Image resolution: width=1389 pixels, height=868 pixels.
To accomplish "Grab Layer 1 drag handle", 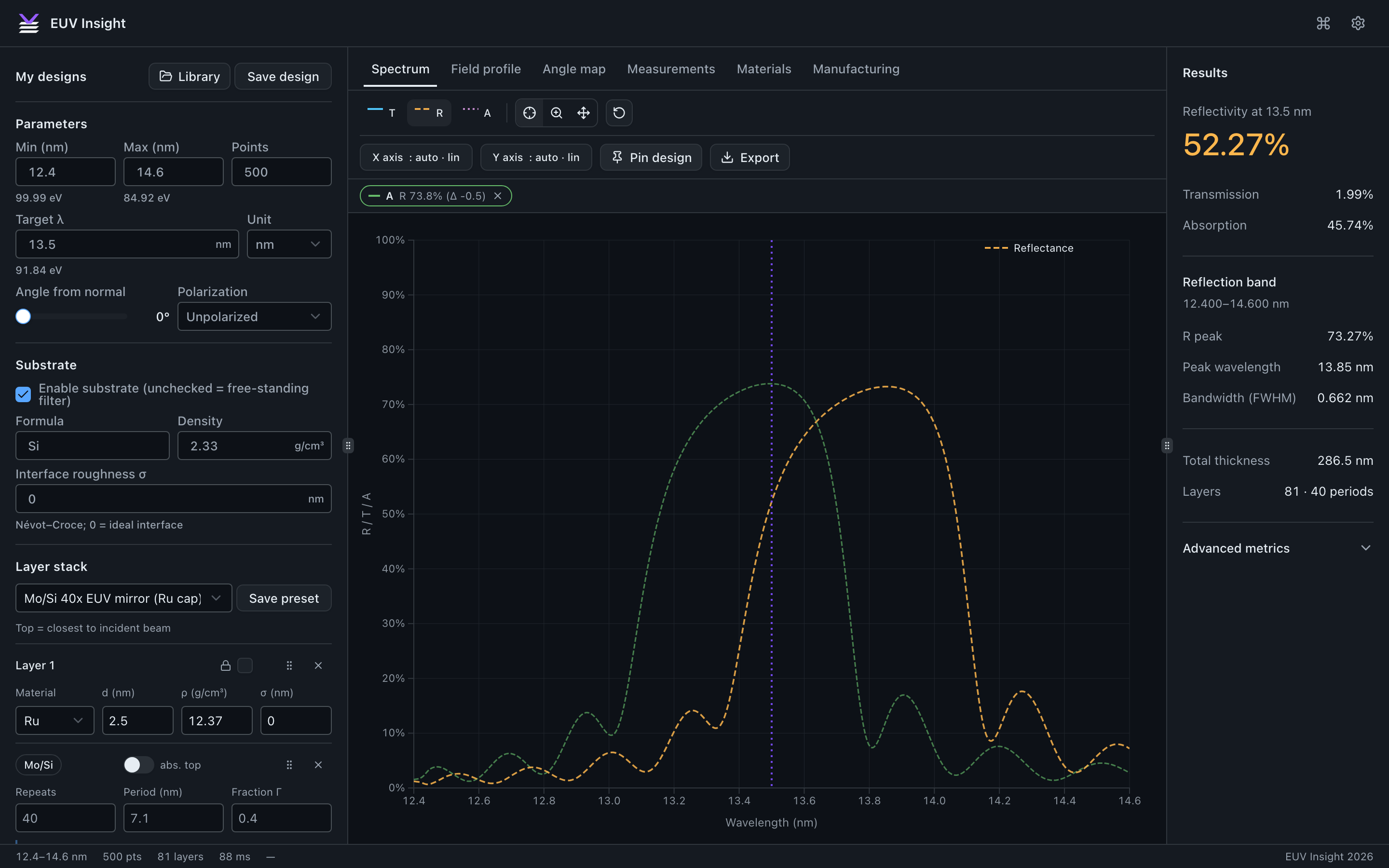I will (x=289, y=665).
